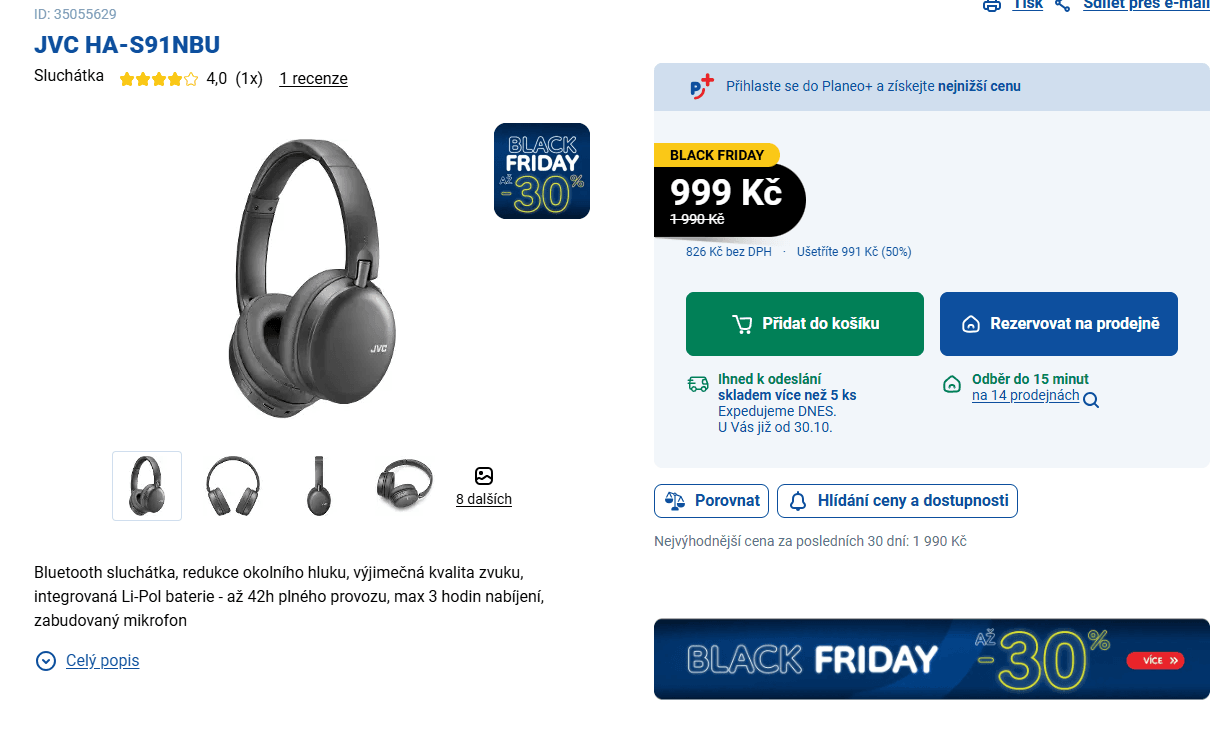Click the Planeo+ logo icon
This screenshot has height=739, width=1222.
tap(702, 86)
